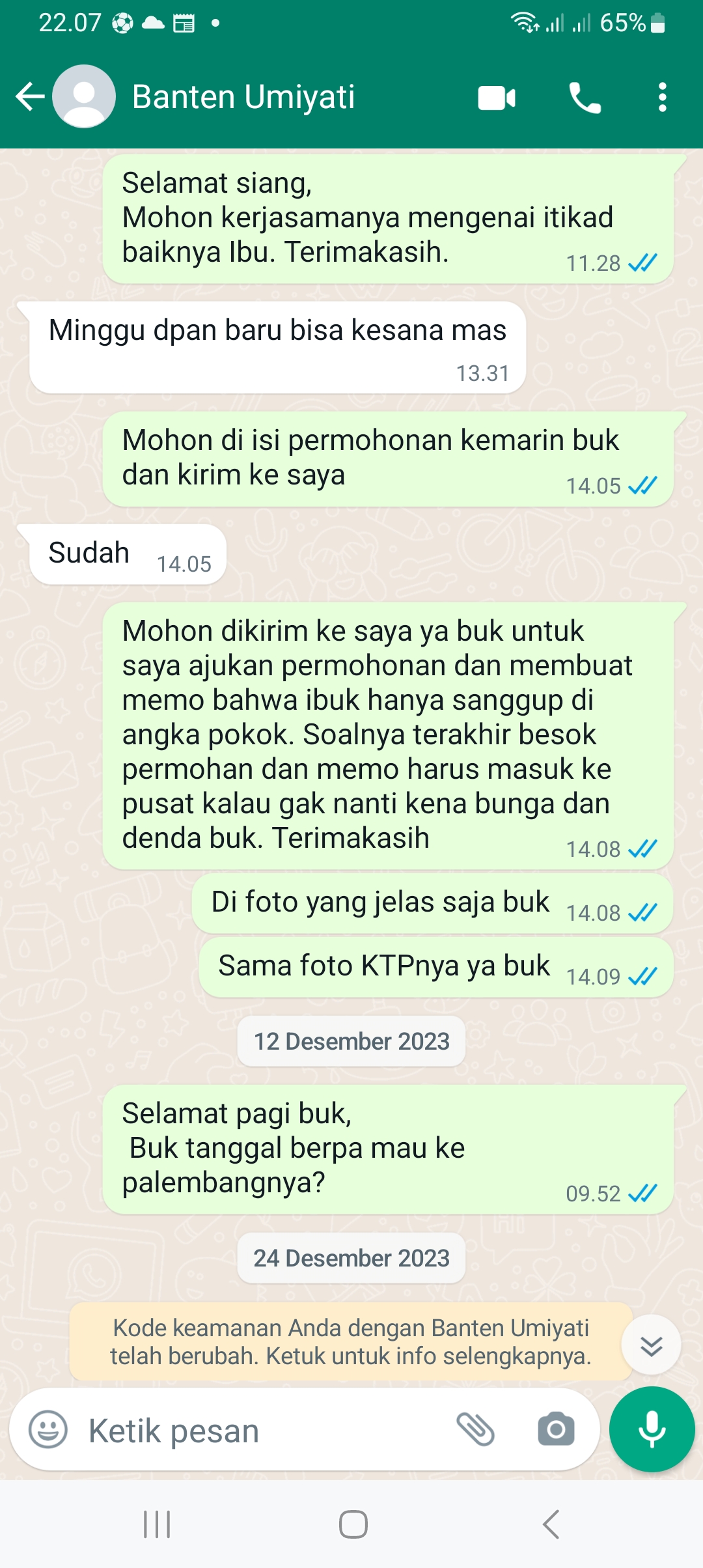Jump to latest messages with double-chevron button
Screen dimensions: 703x1568
click(x=651, y=1345)
